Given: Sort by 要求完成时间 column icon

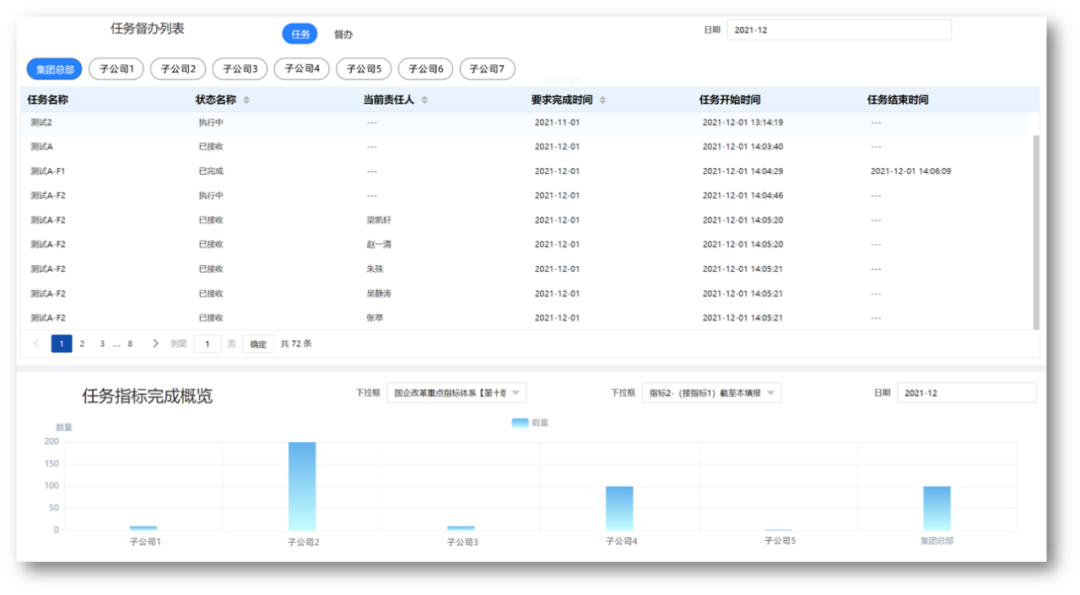Looking at the screenshot, I should tap(603, 100).
